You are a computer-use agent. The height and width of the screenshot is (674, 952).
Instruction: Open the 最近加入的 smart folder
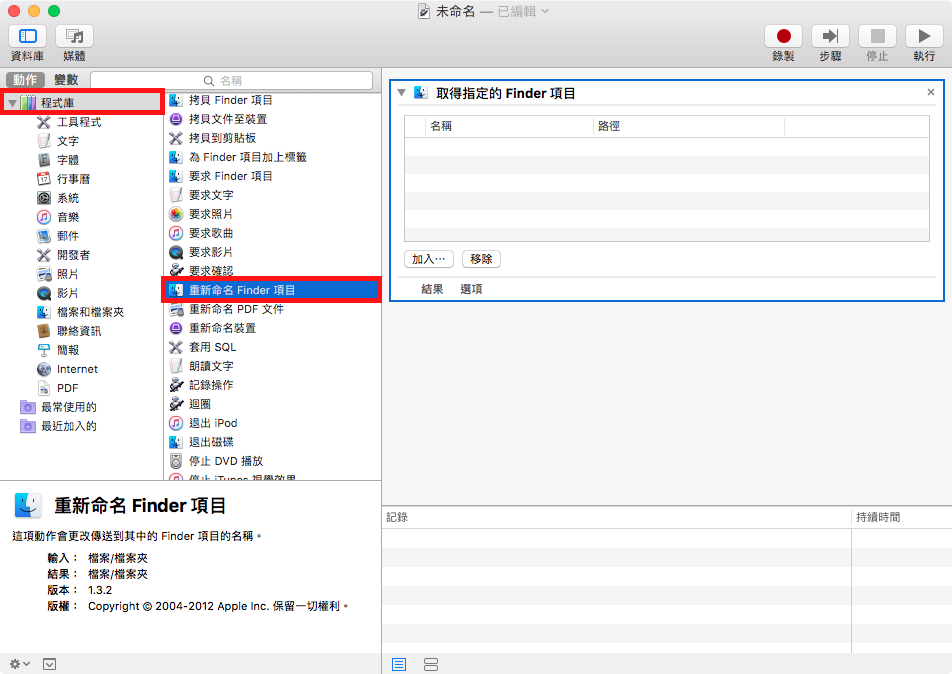click(x=69, y=426)
